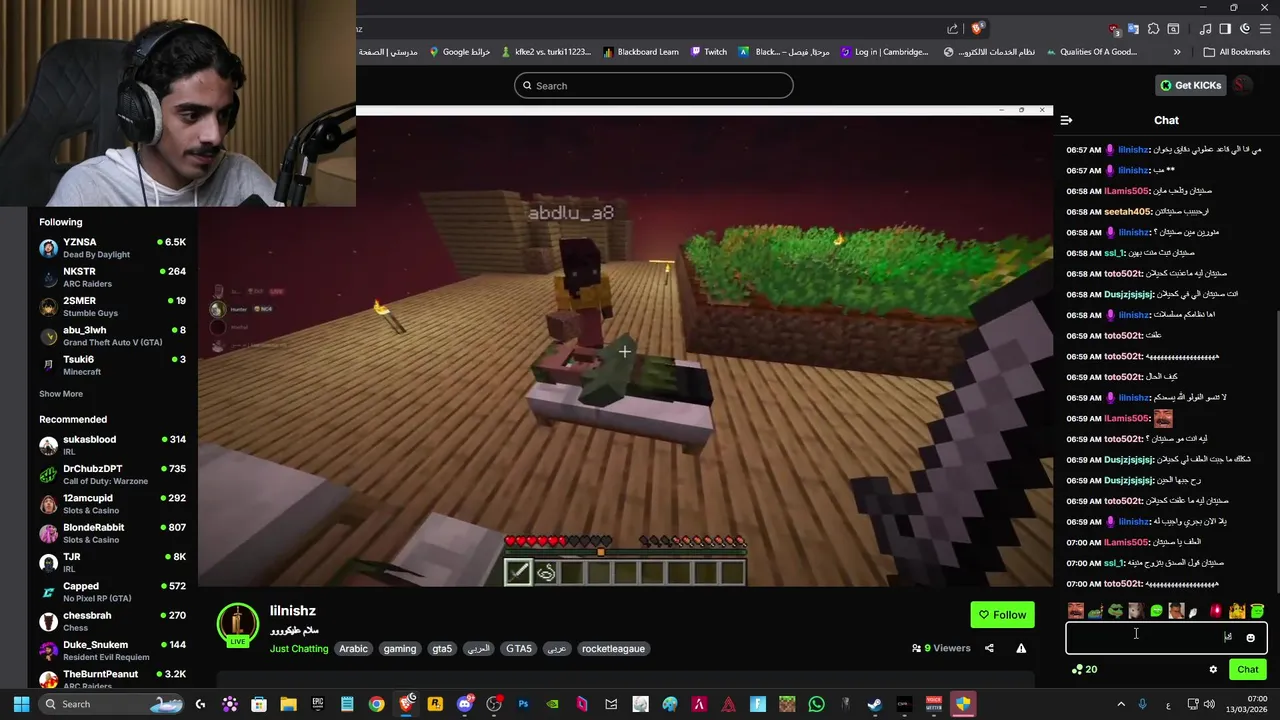
Task: Select the sunglasses Pepe emote
Action: [1115, 611]
